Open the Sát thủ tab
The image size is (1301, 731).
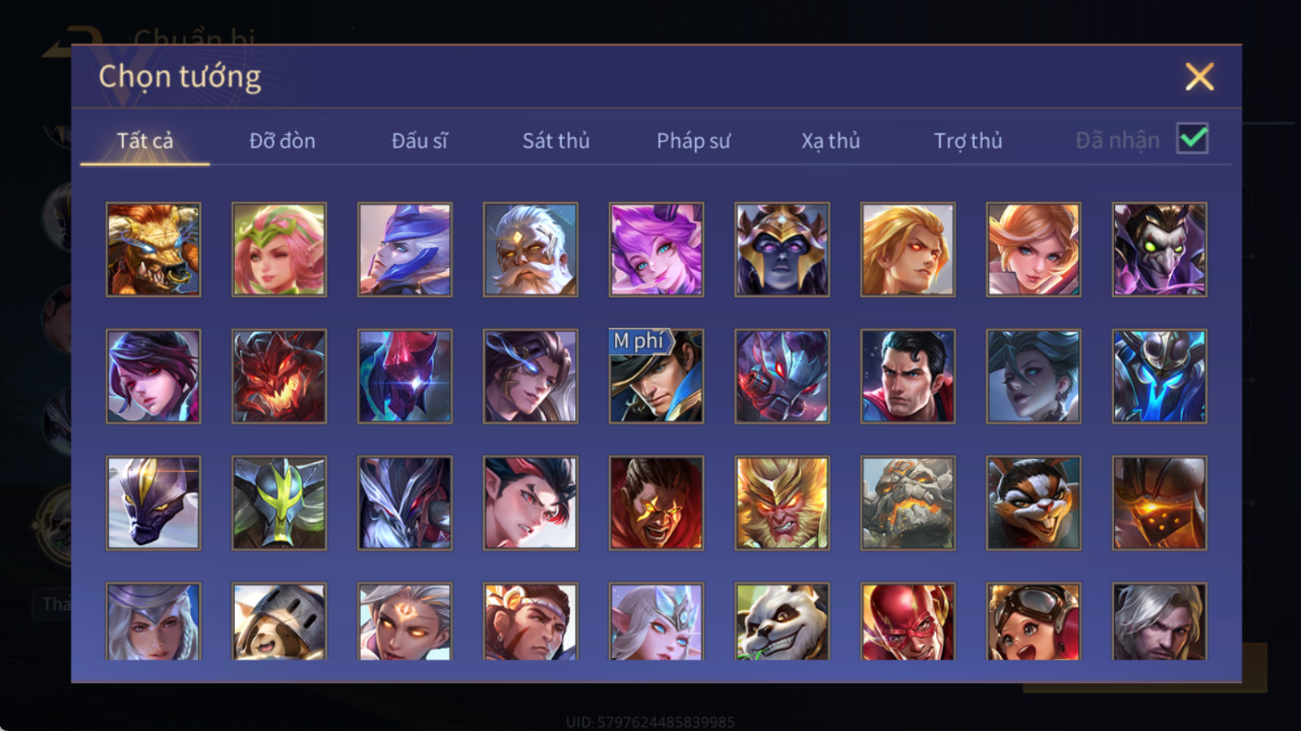pyautogui.click(x=556, y=141)
